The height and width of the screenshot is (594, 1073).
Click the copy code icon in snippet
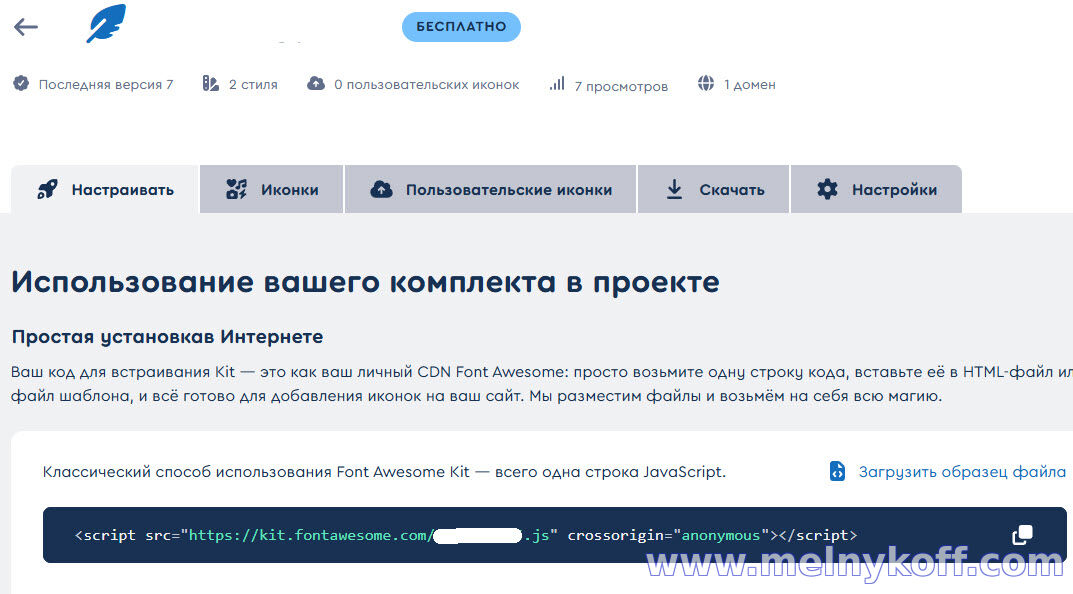1022,535
